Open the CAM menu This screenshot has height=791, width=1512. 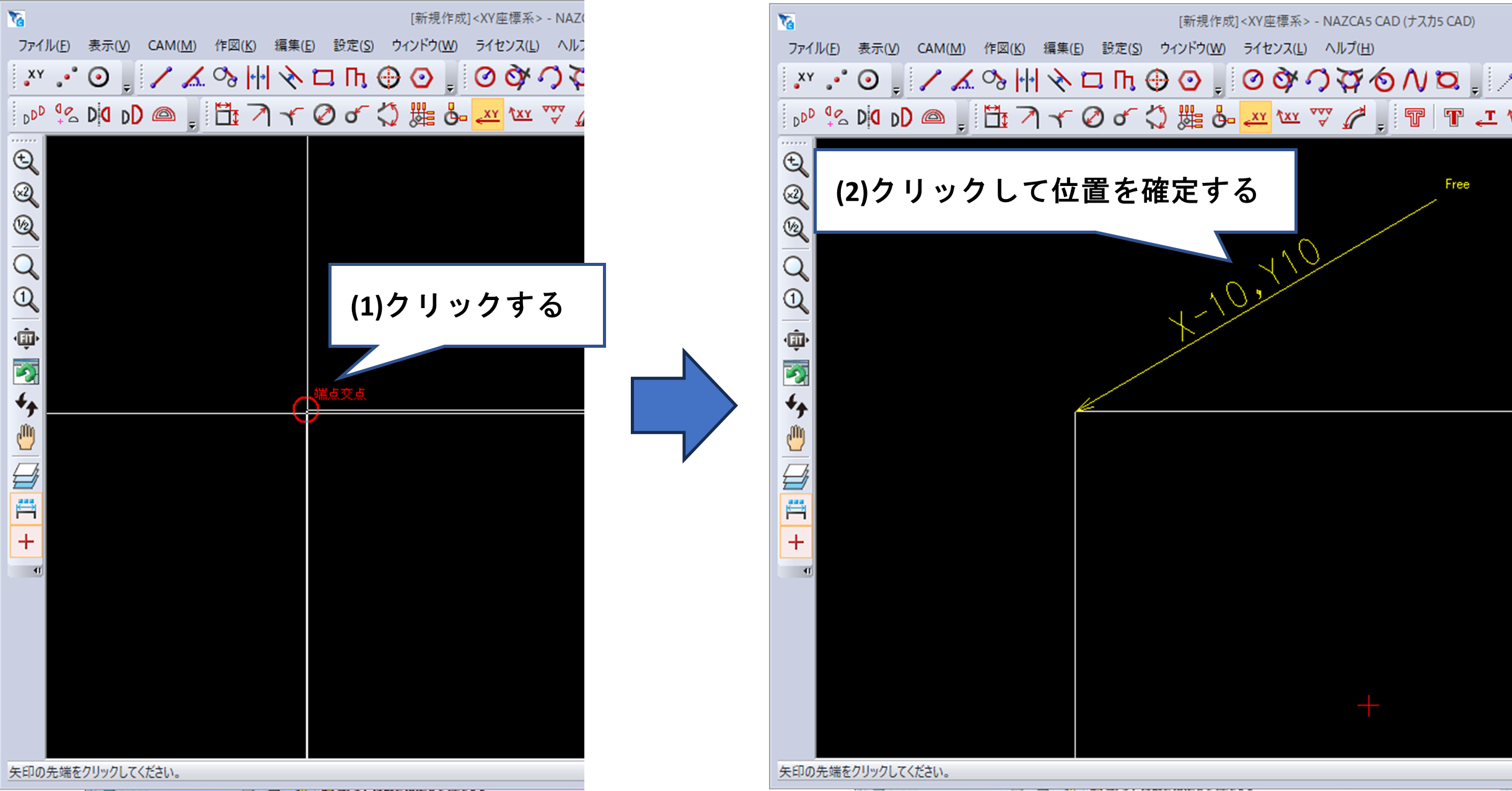(x=172, y=45)
